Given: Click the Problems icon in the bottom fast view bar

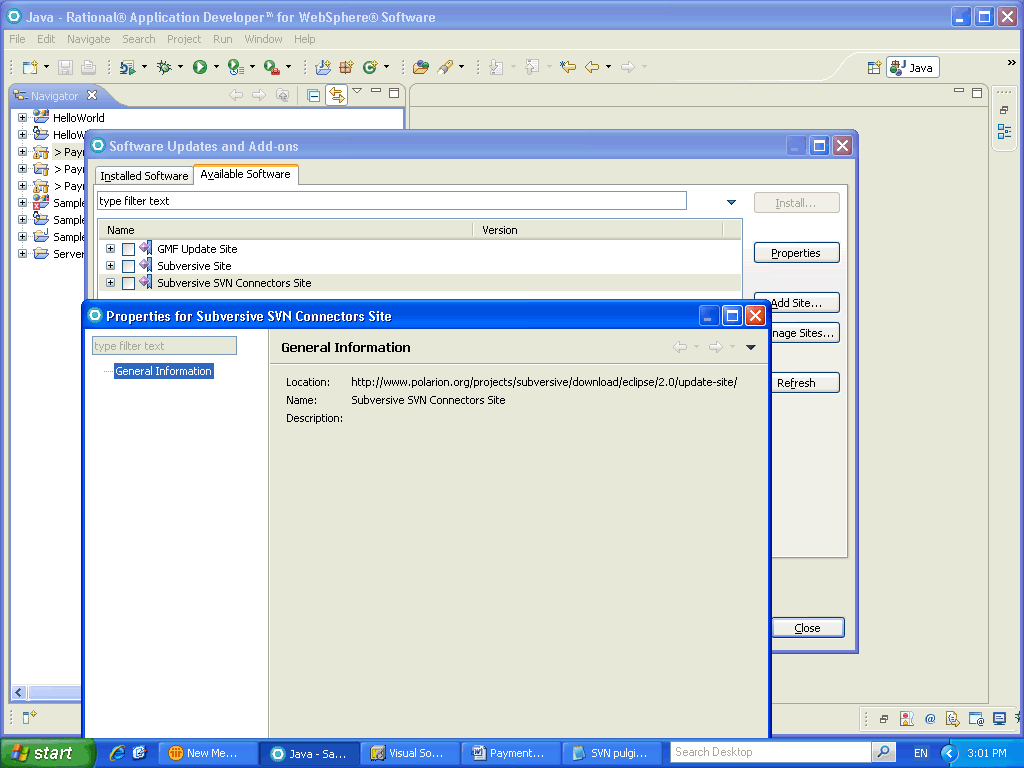Looking at the screenshot, I should click(x=906, y=719).
